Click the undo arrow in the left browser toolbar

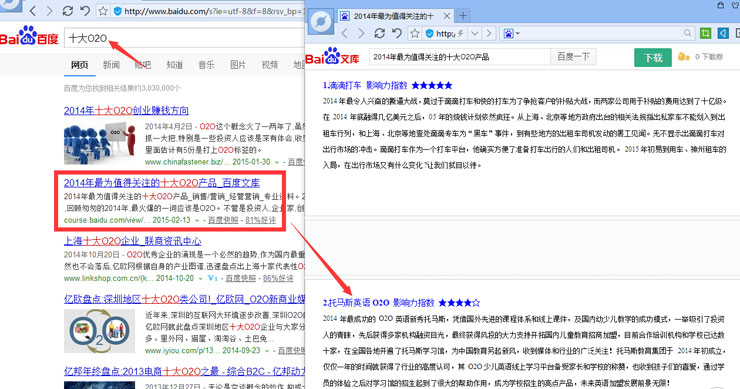pos(85,11)
